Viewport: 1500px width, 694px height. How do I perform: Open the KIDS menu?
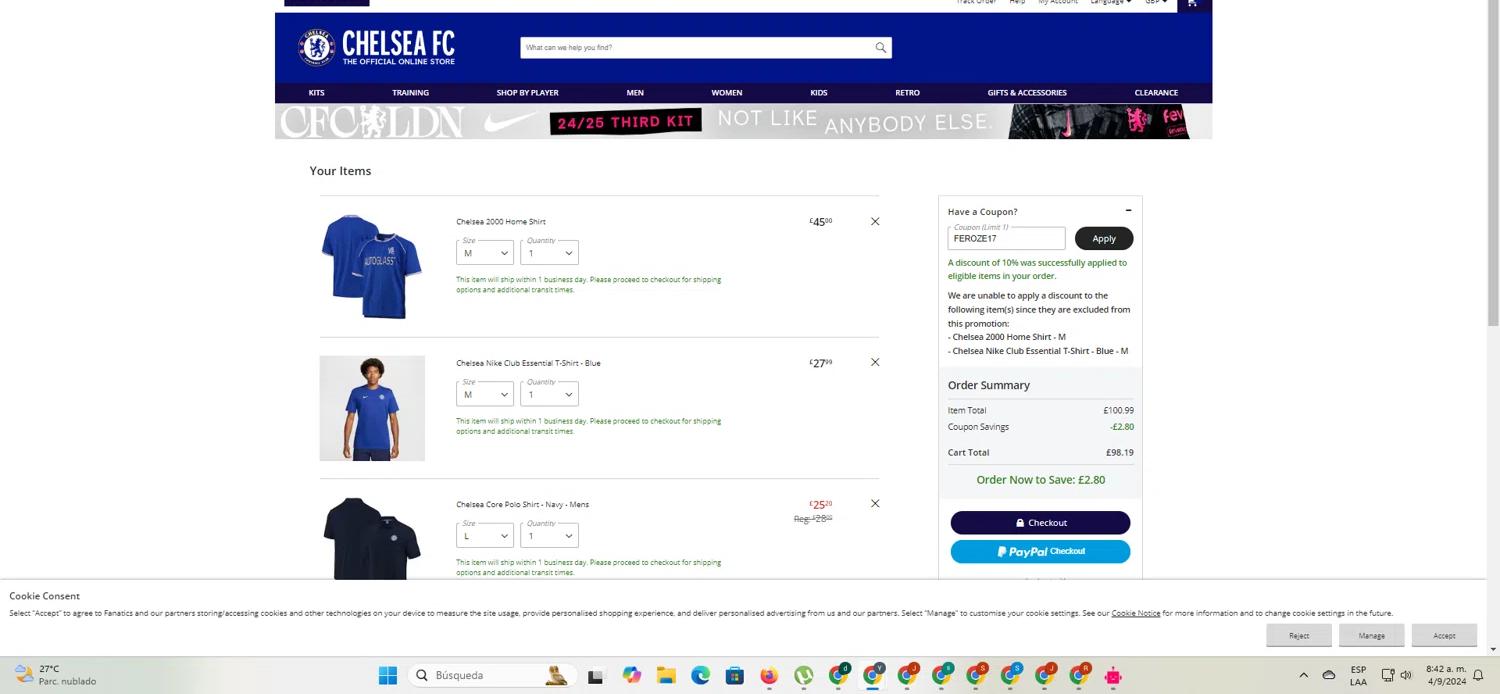click(x=819, y=92)
